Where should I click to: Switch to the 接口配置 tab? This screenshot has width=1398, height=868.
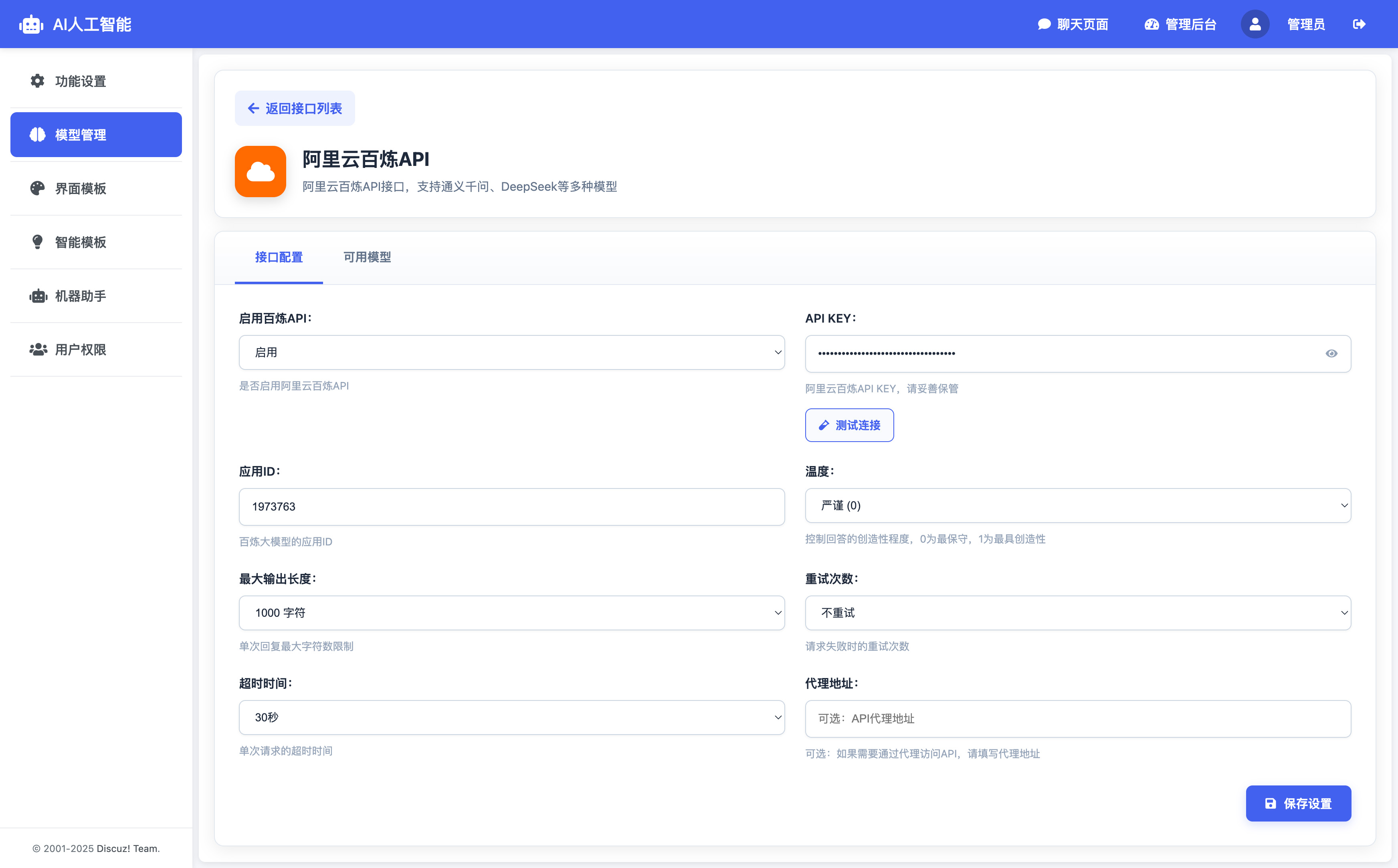[279, 257]
